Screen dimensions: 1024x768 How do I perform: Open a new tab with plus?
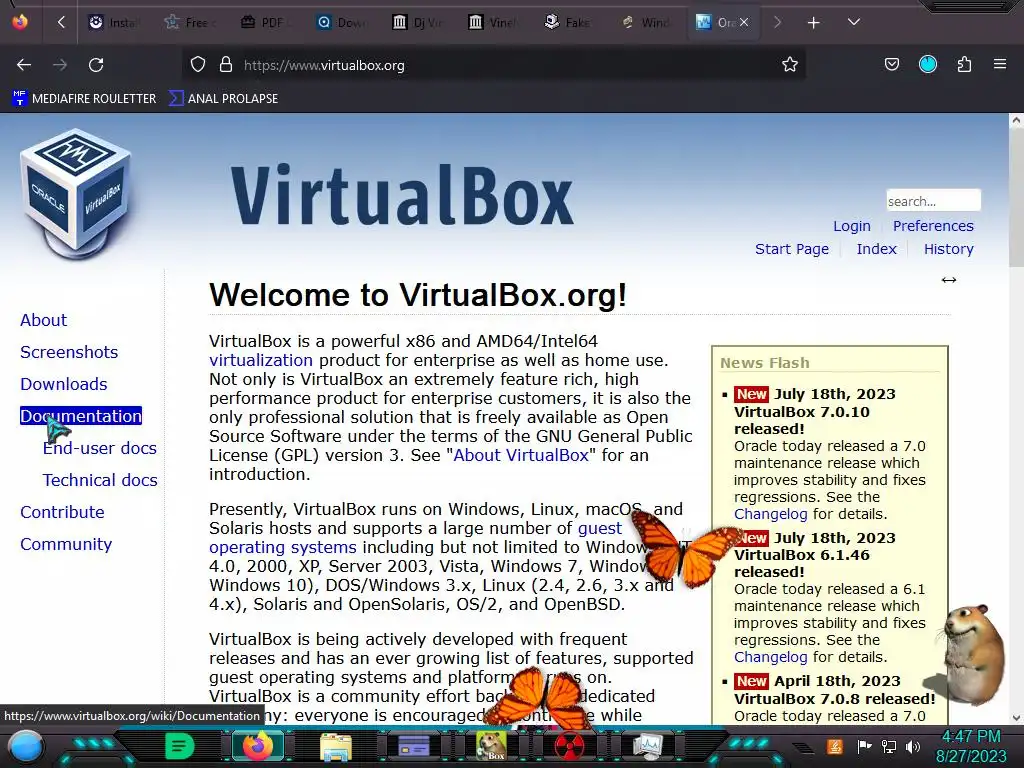pyautogui.click(x=813, y=23)
